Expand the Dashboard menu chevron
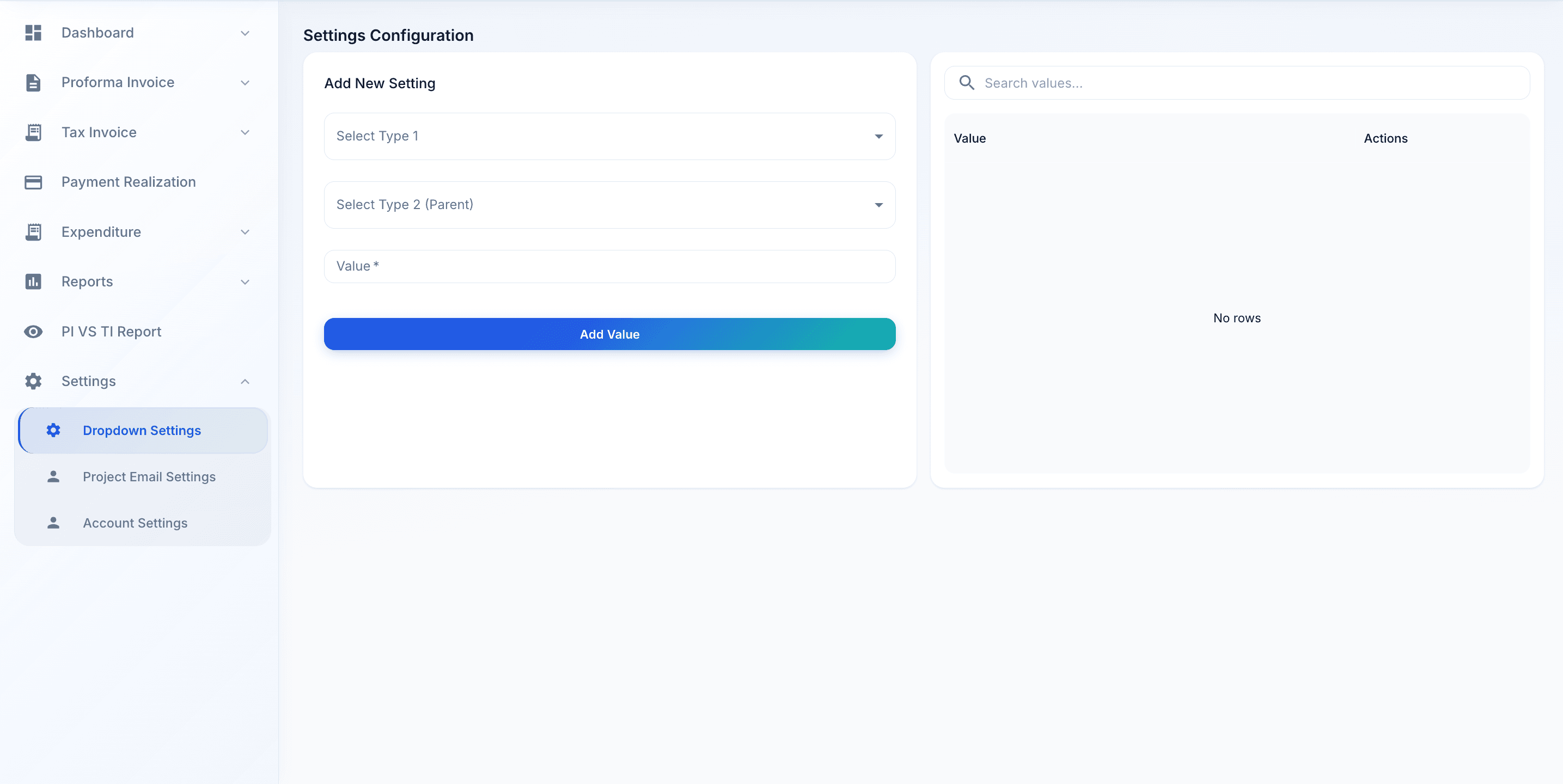 click(245, 33)
